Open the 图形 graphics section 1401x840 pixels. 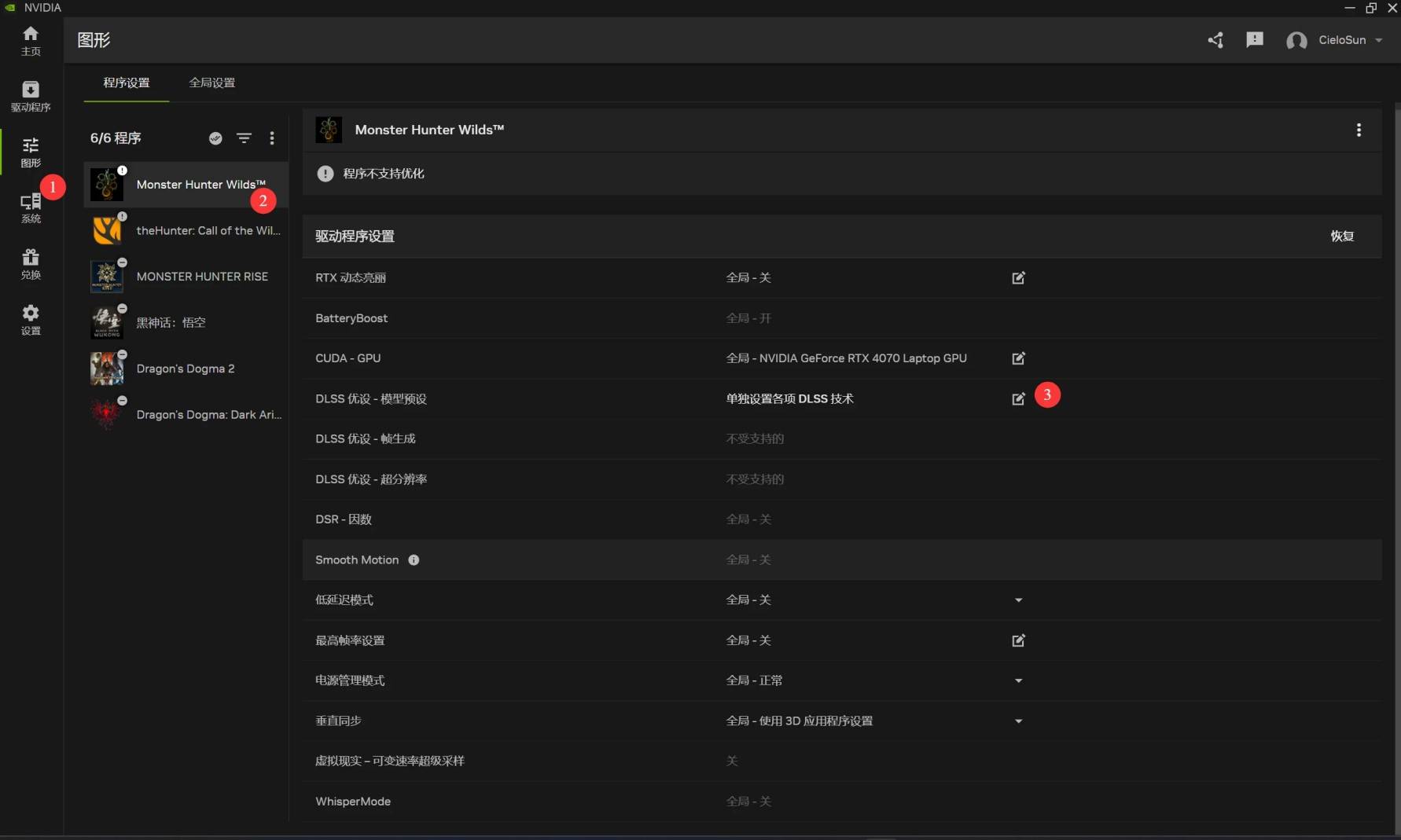point(31,152)
